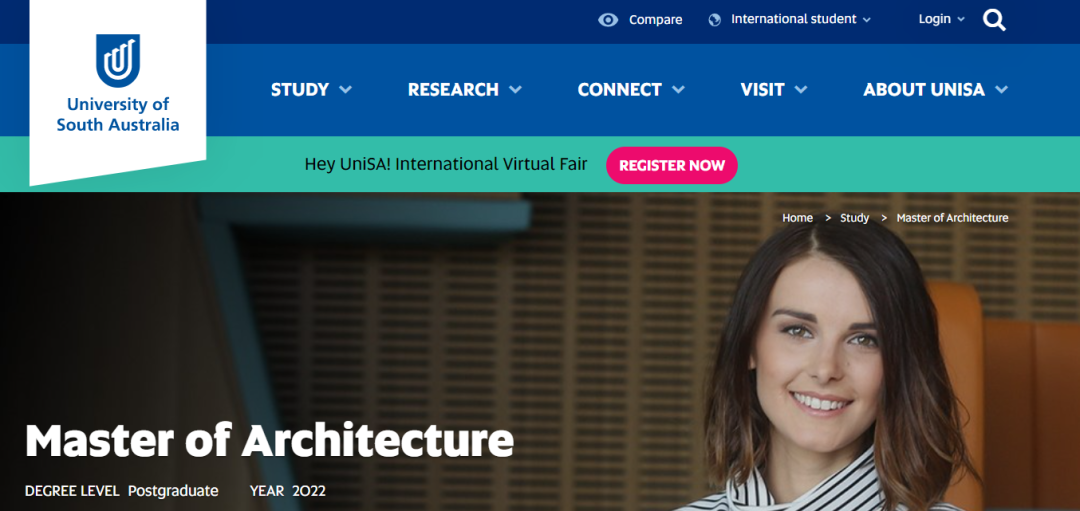Open the Compare link
Image resolution: width=1080 pixels, height=511 pixels.
655,20
